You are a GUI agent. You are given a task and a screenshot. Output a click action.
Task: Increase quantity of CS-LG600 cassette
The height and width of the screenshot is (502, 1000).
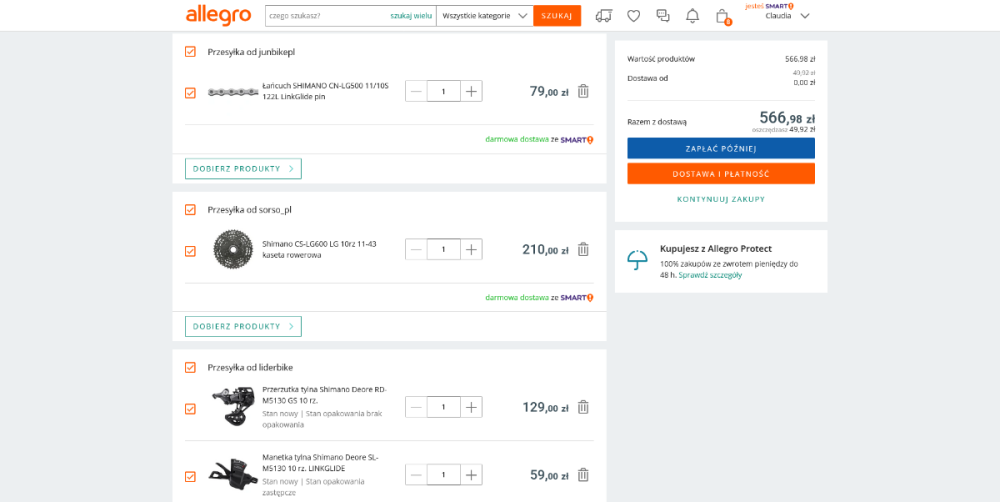tap(471, 249)
